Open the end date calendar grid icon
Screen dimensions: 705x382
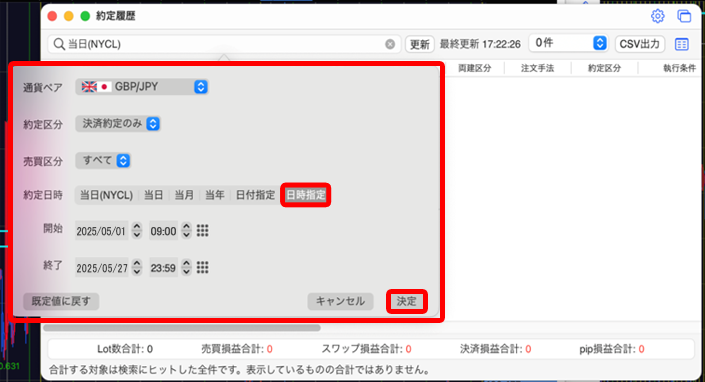[202, 268]
